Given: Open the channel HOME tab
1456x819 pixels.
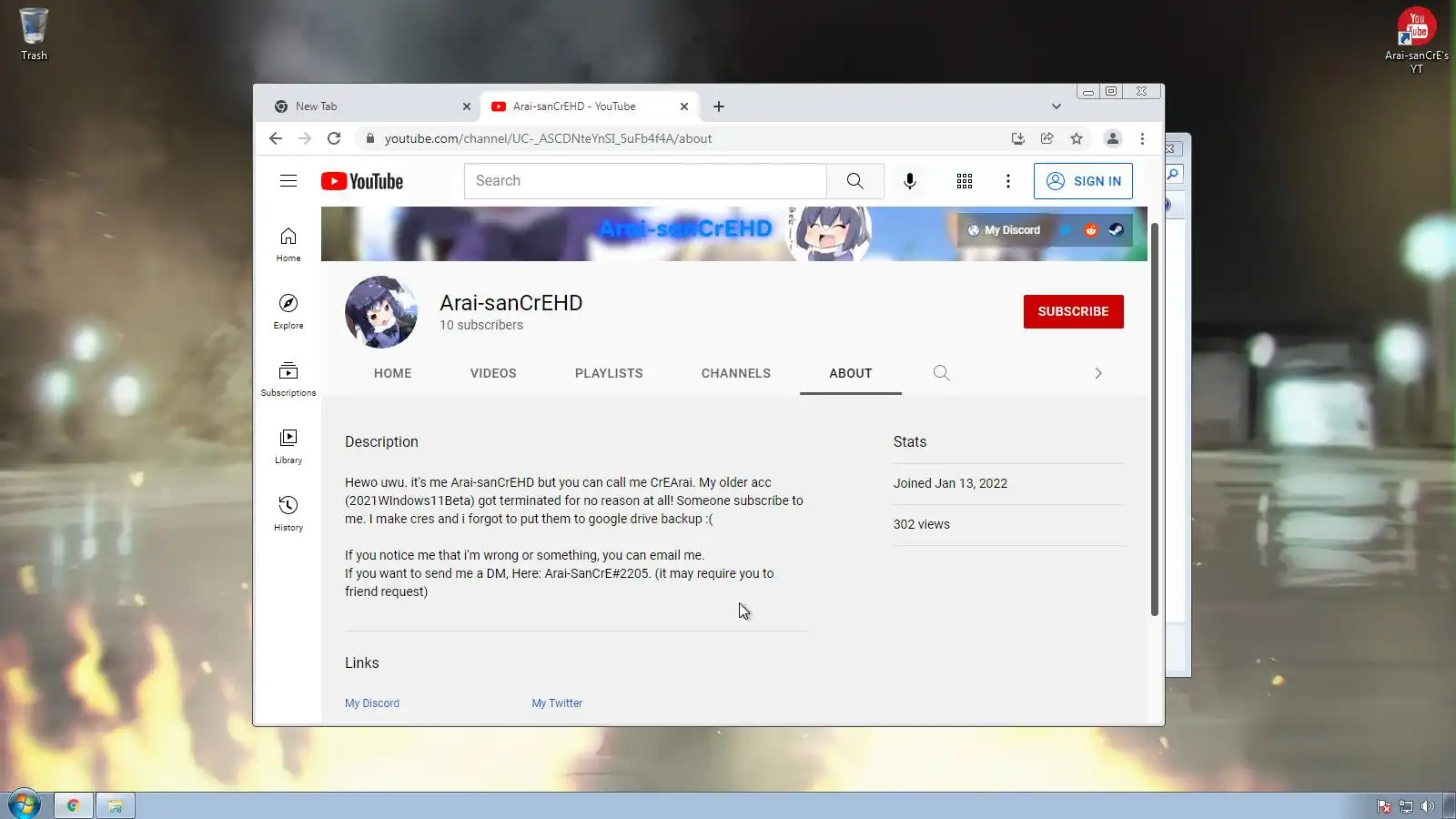Looking at the screenshot, I should click(393, 373).
